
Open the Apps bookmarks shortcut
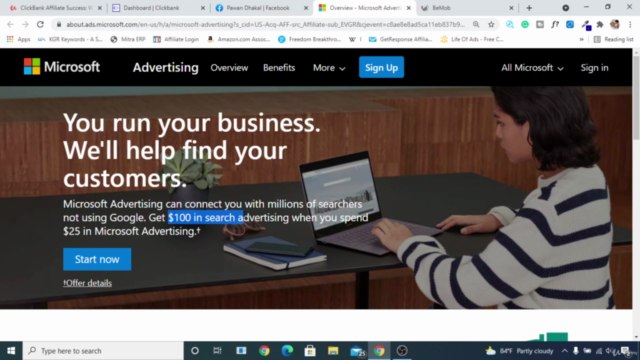click(x=18, y=39)
